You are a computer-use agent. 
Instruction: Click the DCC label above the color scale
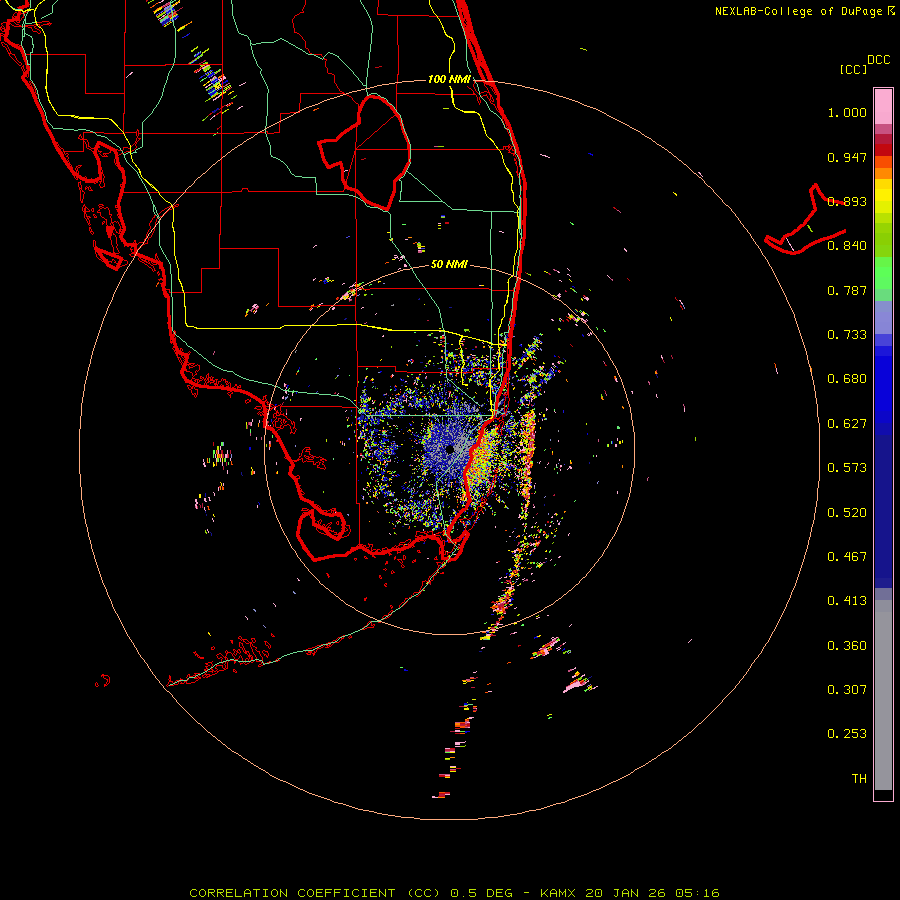[x=878, y=60]
